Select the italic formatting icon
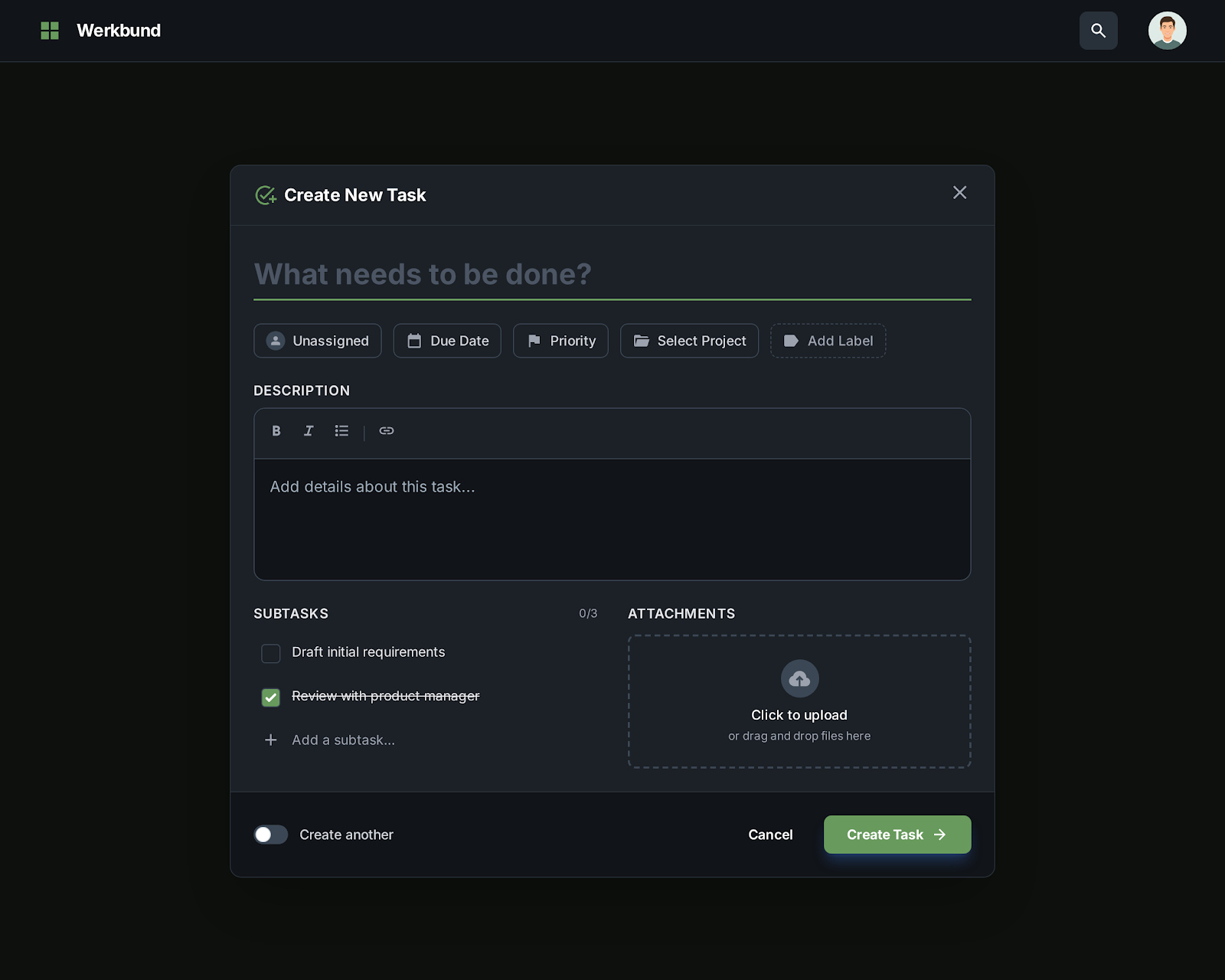 308,431
